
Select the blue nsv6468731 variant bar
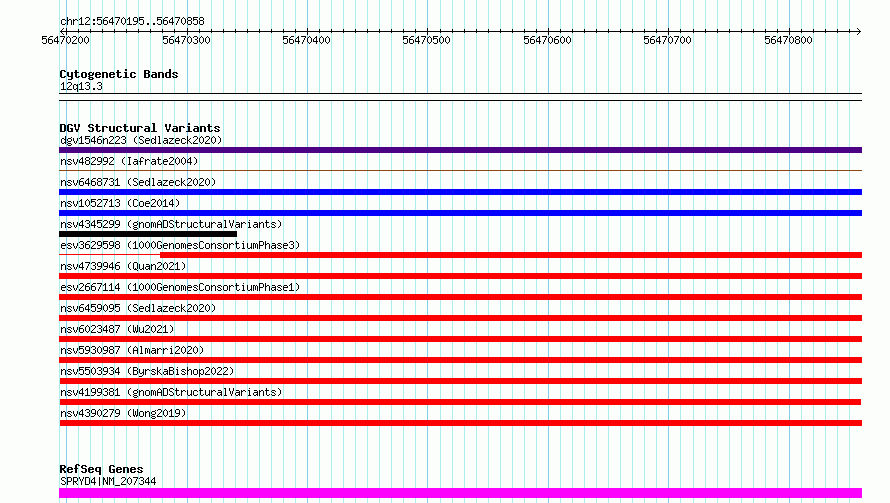(x=460, y=192)
